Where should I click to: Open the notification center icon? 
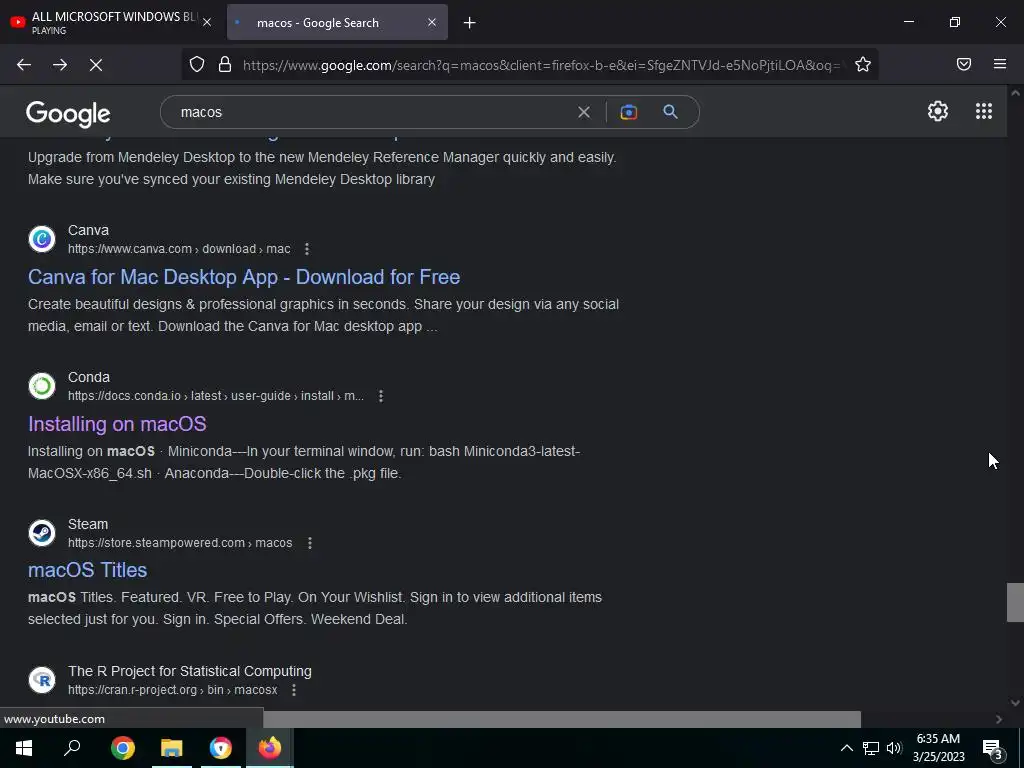point(993,749)
